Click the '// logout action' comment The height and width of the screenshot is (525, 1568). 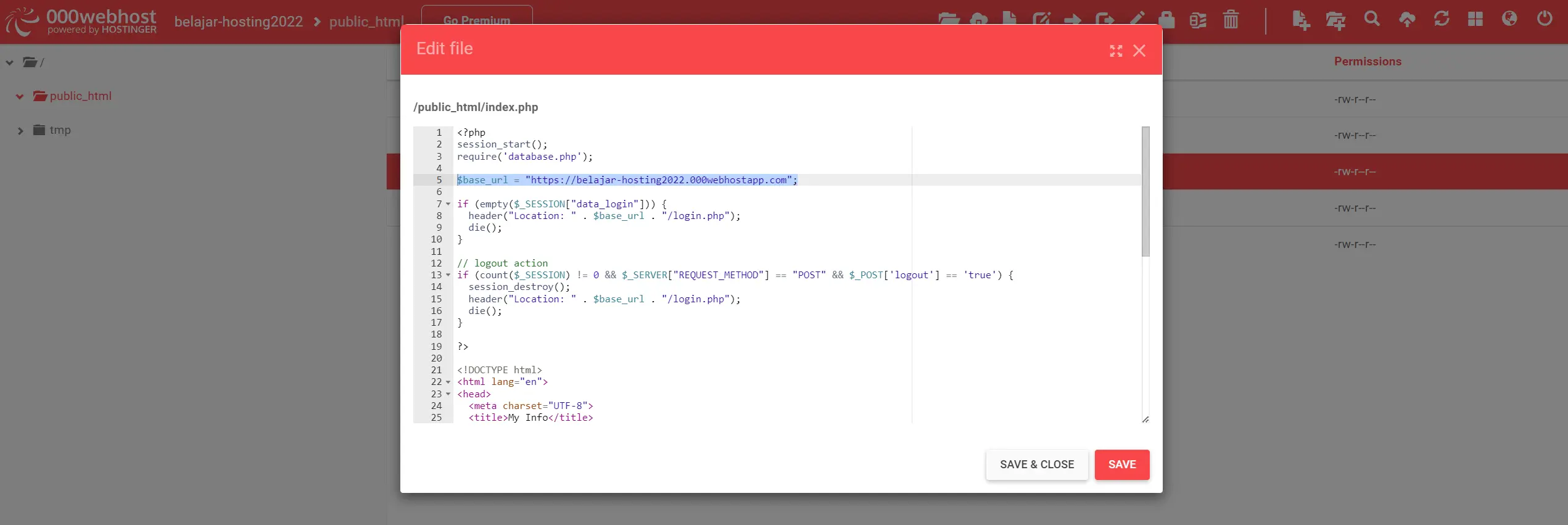[502, 263]
